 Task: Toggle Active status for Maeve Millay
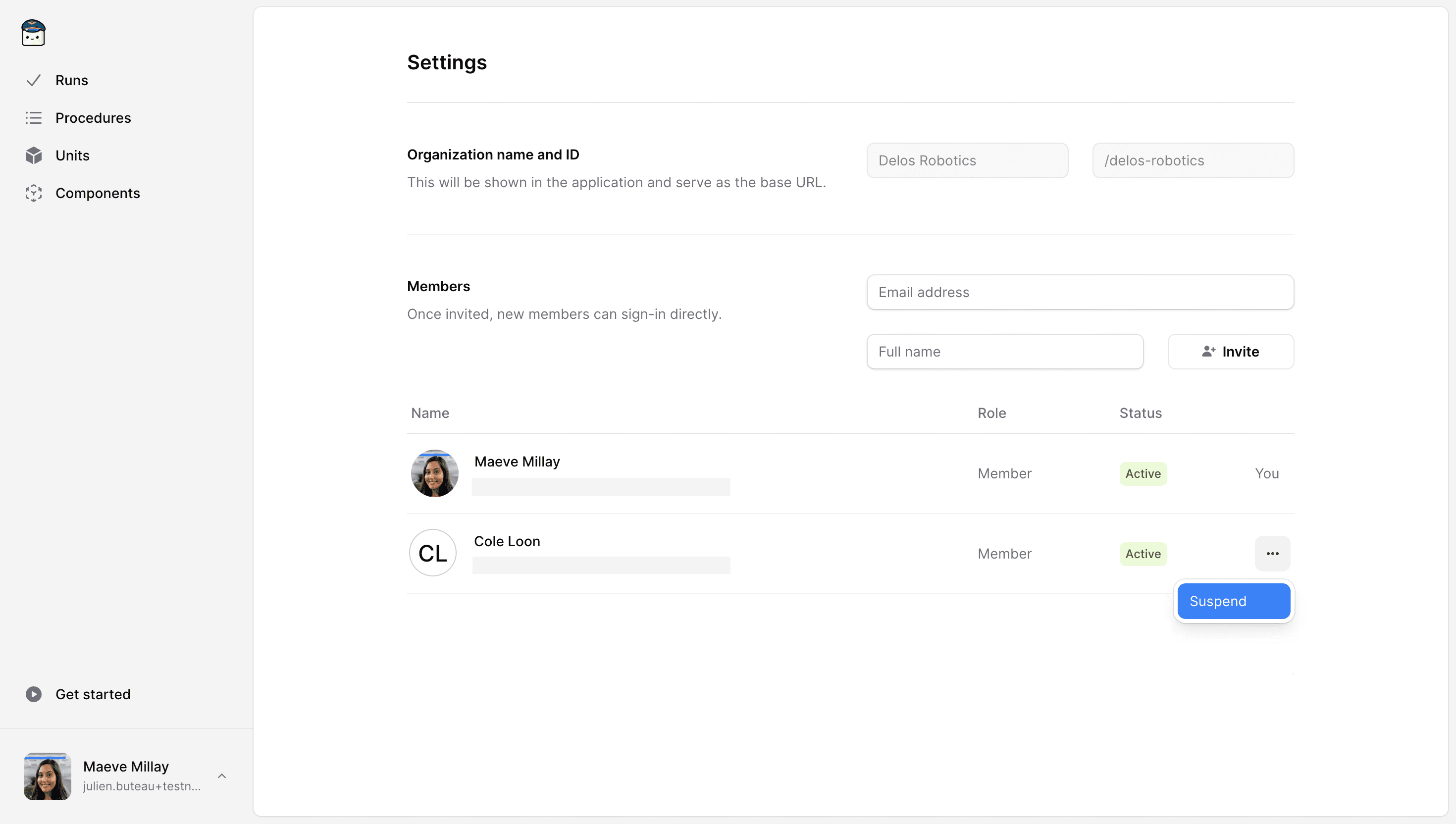pyautogui.click(x=1142, y=473)
